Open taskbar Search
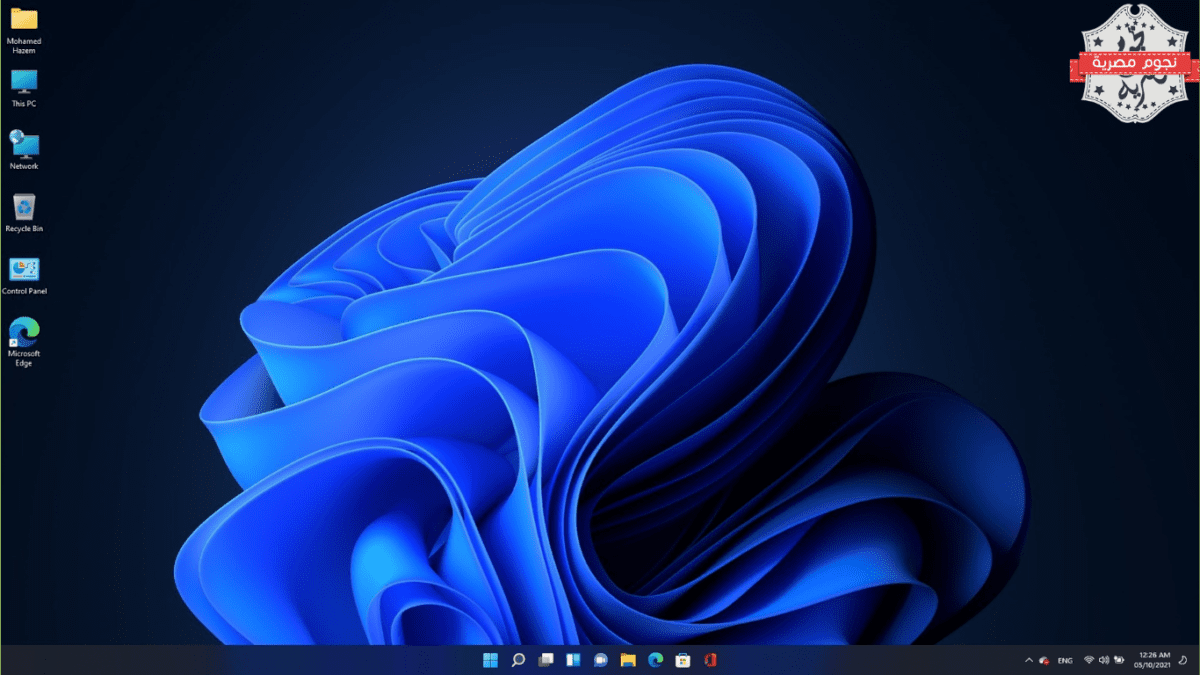The image size is (1200, 675). pyautogui.click(x=518, y=660)
